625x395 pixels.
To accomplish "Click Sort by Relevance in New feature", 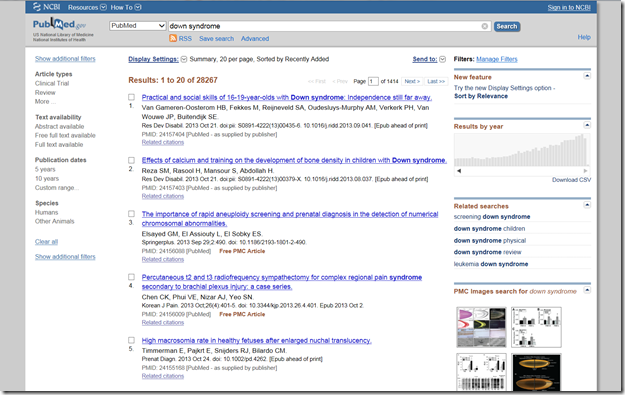I will click(481, 96).
